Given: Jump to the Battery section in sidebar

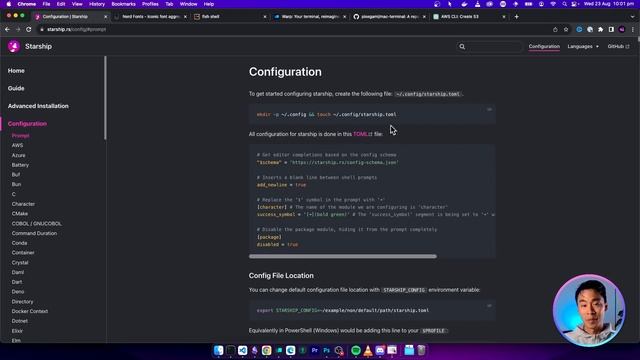Looking at the screenshot, I should 20,165.
